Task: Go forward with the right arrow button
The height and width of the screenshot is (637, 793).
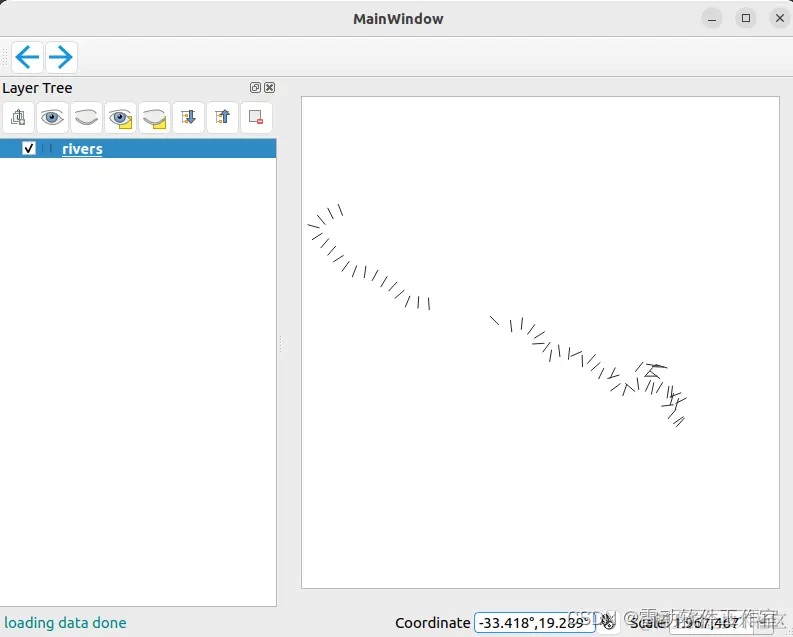Action: 61,57
